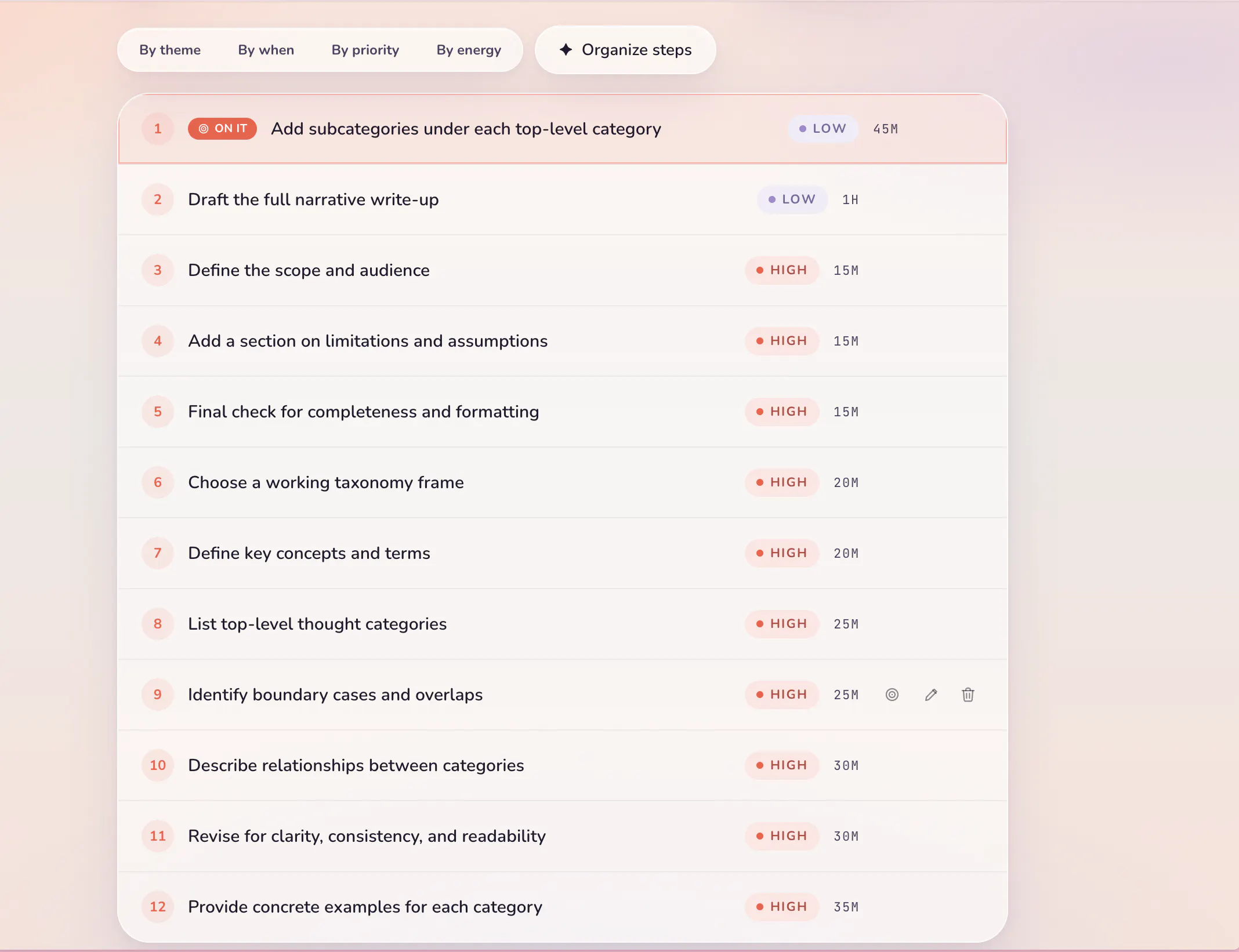Screen dimensions: 1239x952
Task: Click 20M duration on Choose a working taxonomy row
Action: pos(846,483)
